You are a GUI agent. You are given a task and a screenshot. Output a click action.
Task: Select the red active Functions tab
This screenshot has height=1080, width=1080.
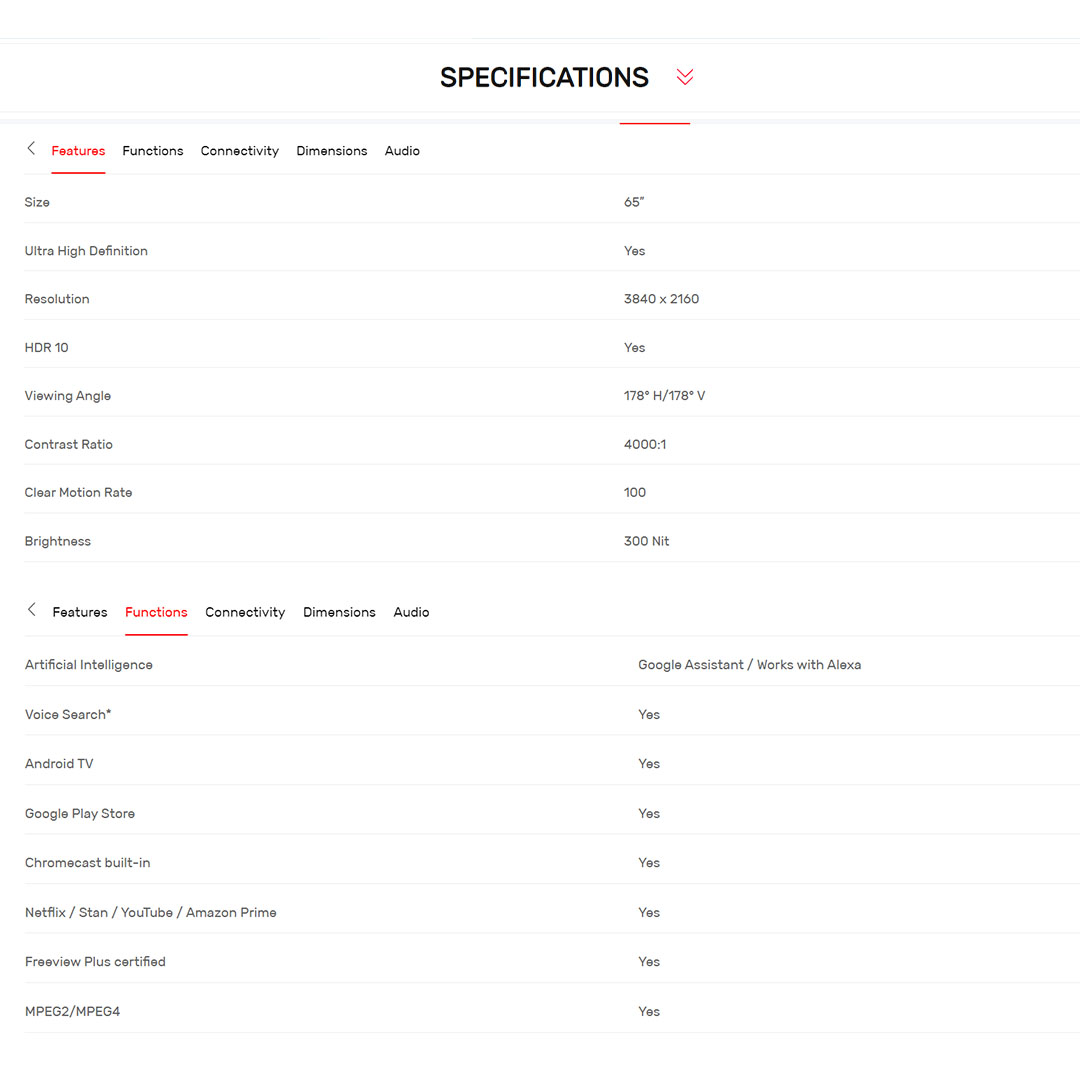point(156,612)
